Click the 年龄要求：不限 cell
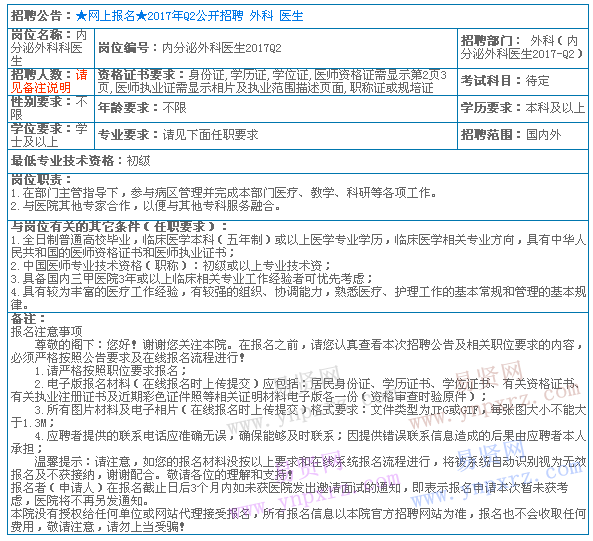The image size is (593, 541). point(276,109)
